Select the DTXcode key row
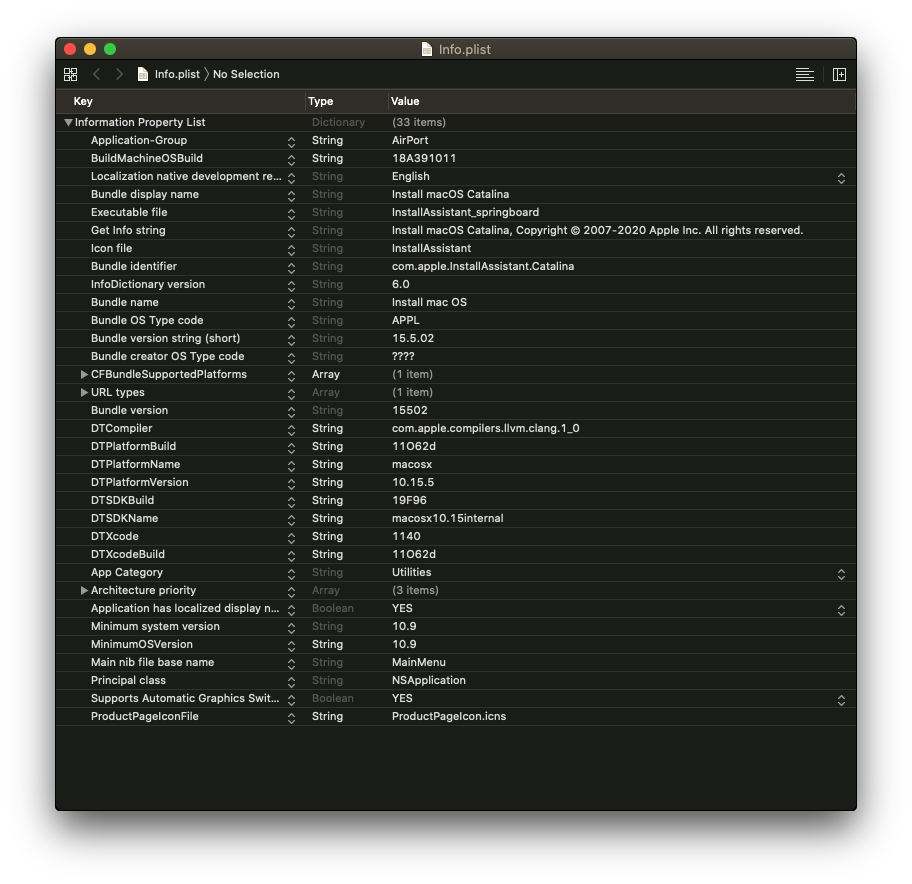912x884 pixels. [x=115, y=537]
